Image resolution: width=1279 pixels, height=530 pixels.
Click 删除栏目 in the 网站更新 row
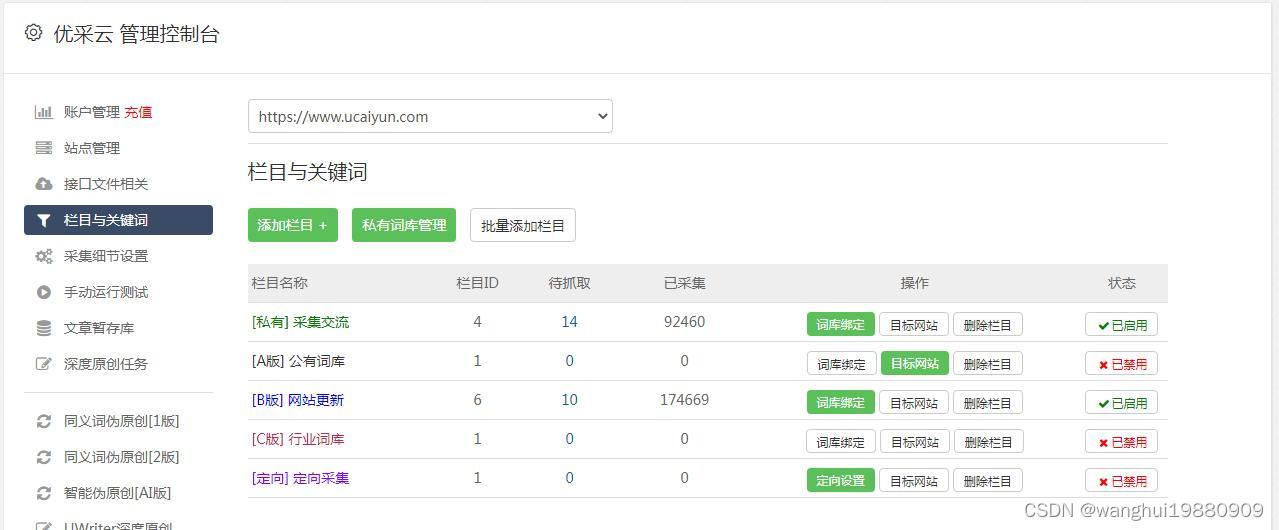click(x=988, y=402)
